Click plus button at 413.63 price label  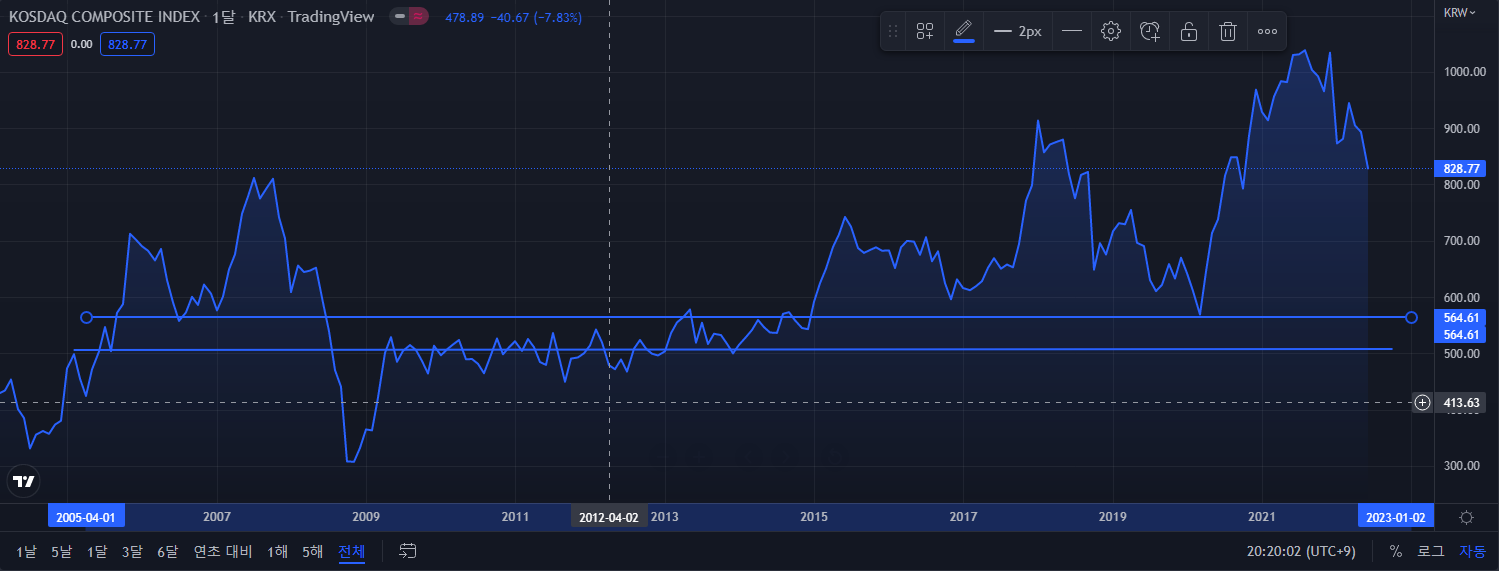click(1423, 403)
